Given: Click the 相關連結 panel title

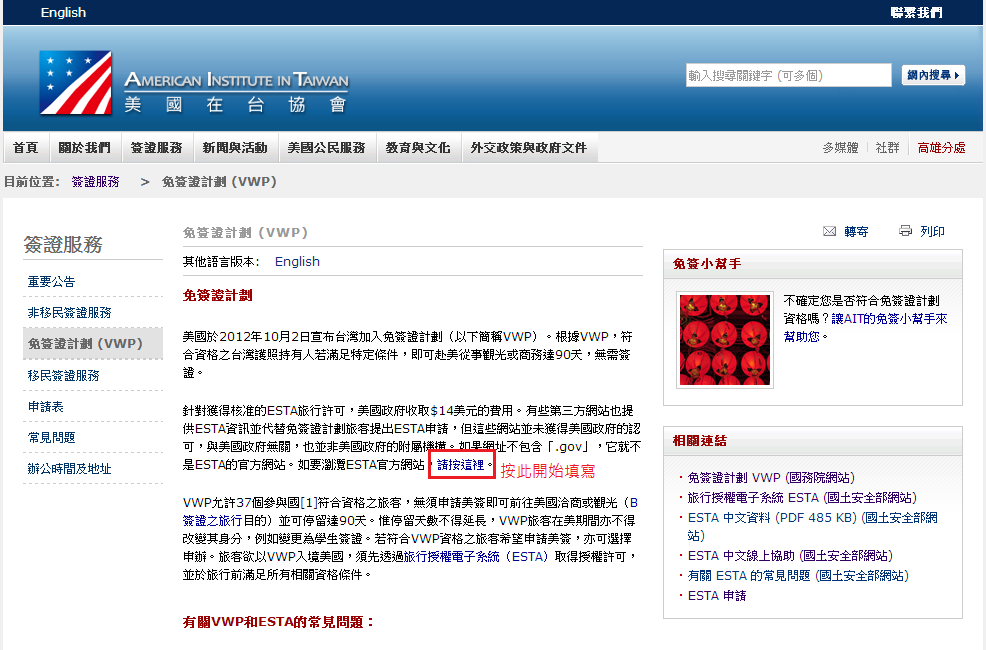Looking at the screenshot, I should coord(699,441).
